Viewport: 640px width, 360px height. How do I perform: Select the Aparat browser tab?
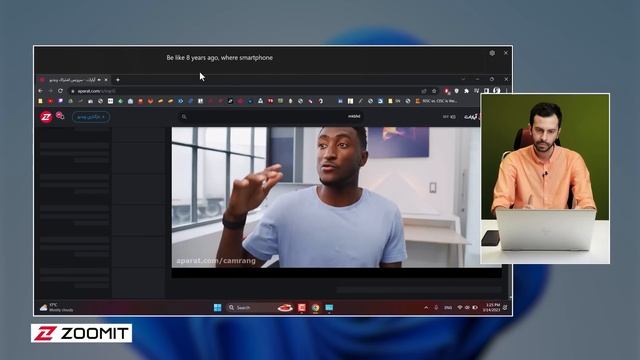(x=73, y=80)
